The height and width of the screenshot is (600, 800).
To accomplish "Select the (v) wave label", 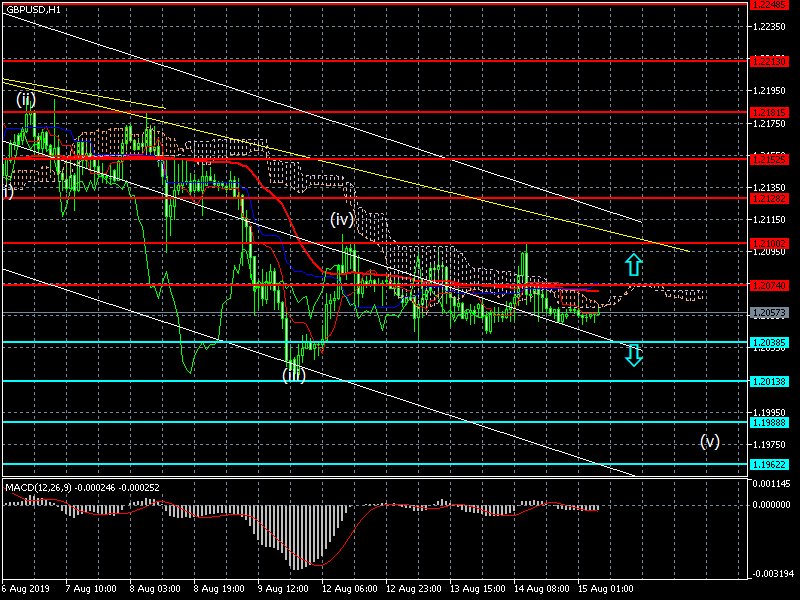I will pos(709,441).
